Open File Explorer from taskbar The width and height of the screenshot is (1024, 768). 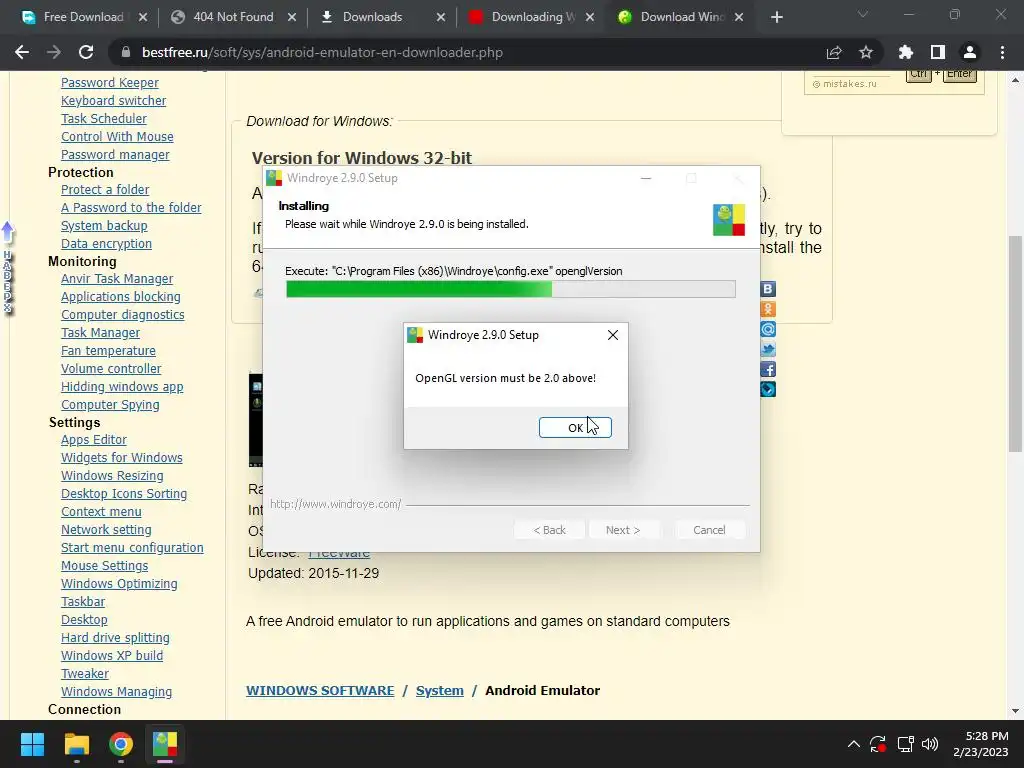76,744
